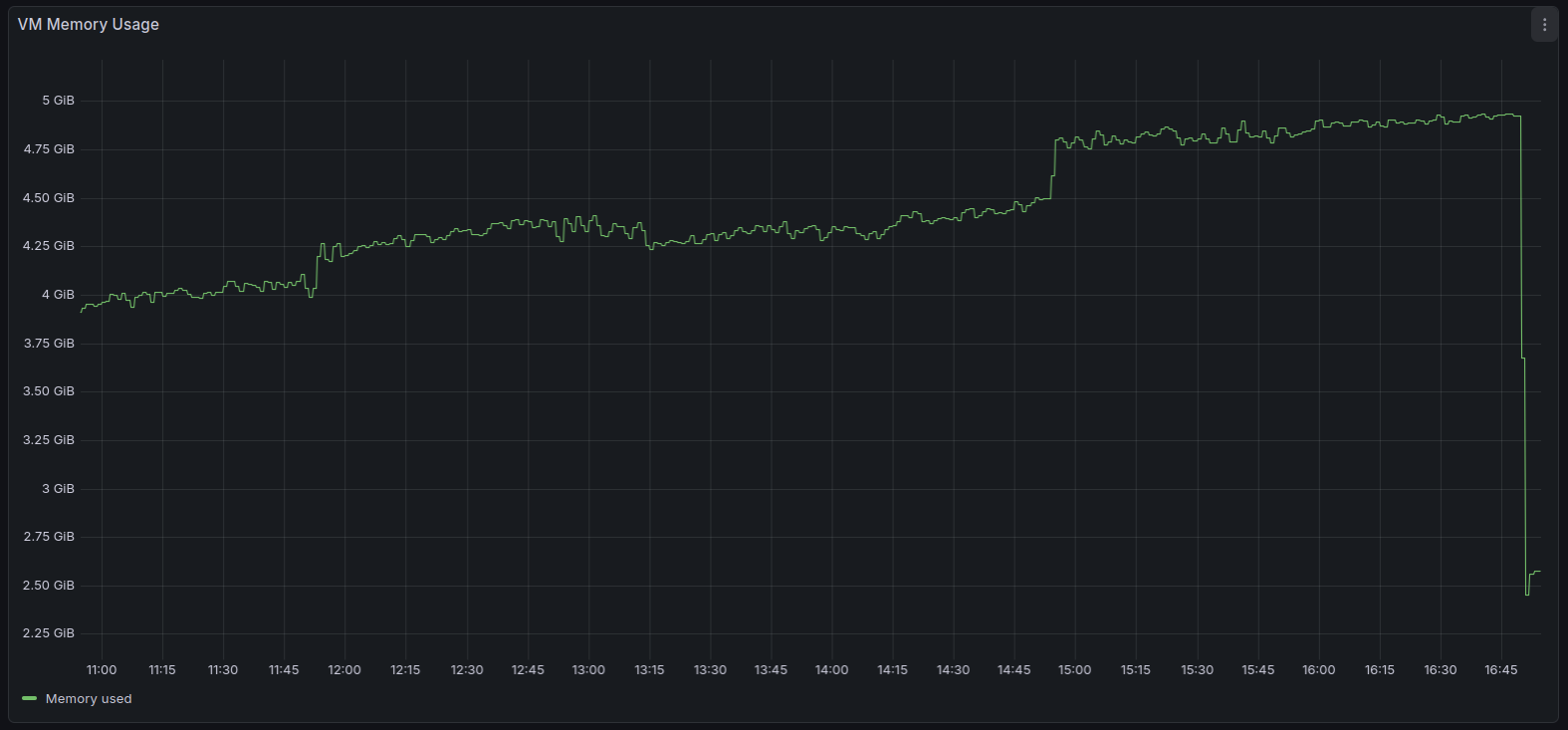
Task: Click the memory line start near 11:00
Action: click(x=83, y=311)
